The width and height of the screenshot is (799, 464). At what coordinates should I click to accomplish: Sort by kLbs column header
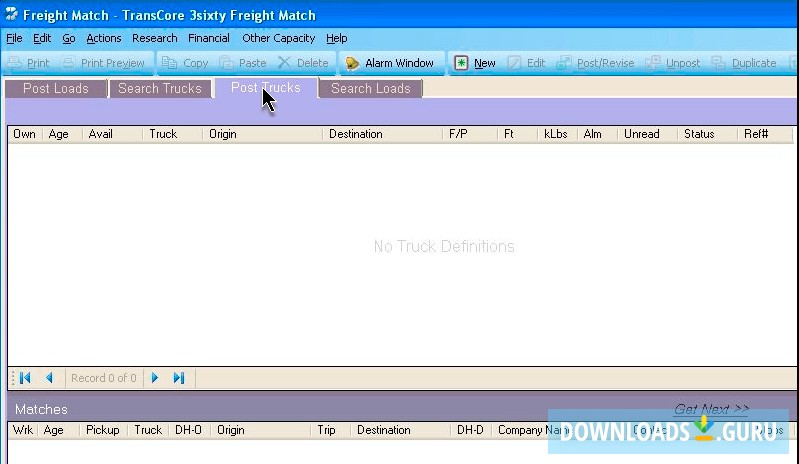pos(557,134)
